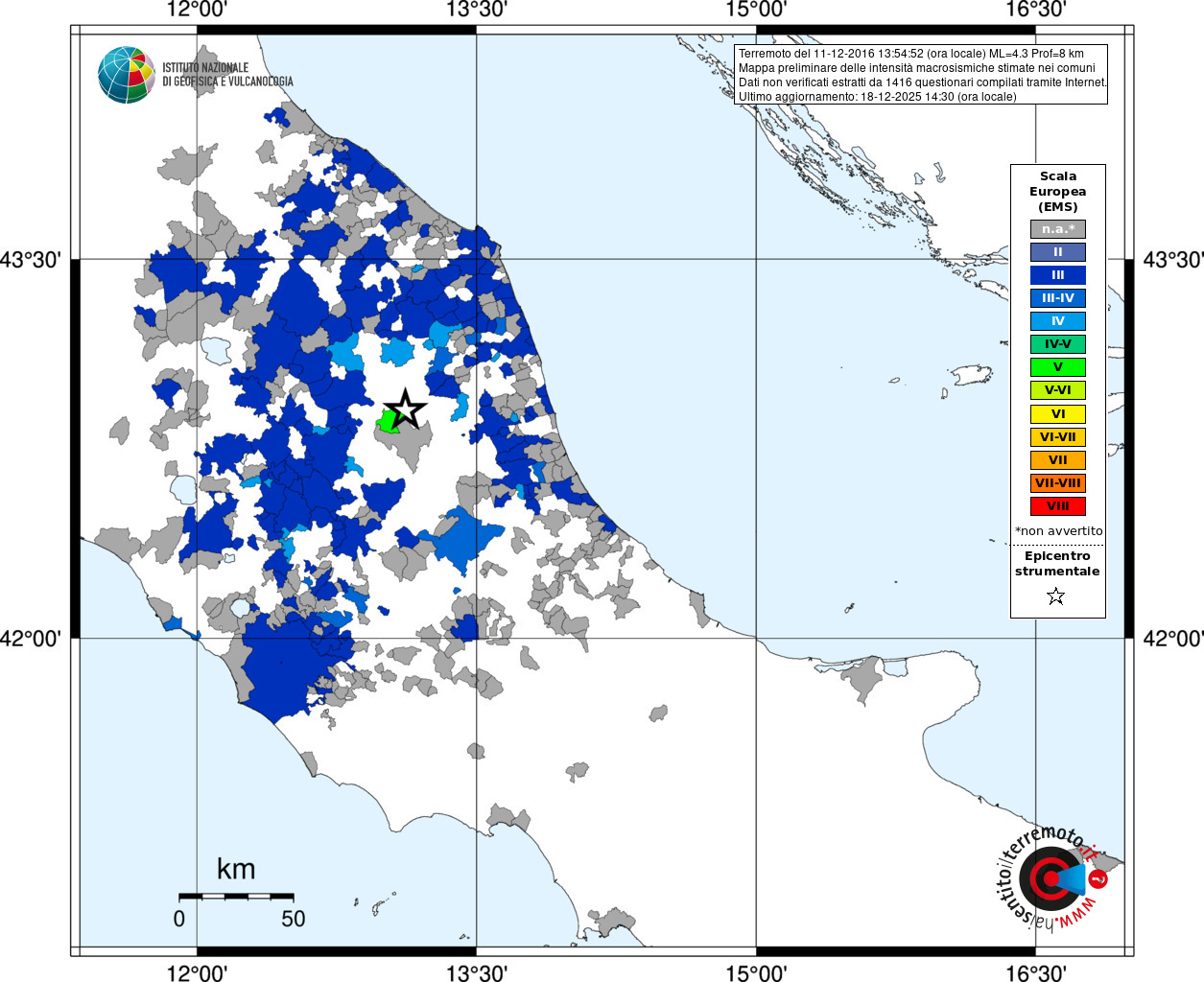Click the right 42°00' latitude label

click(1173, 638)
